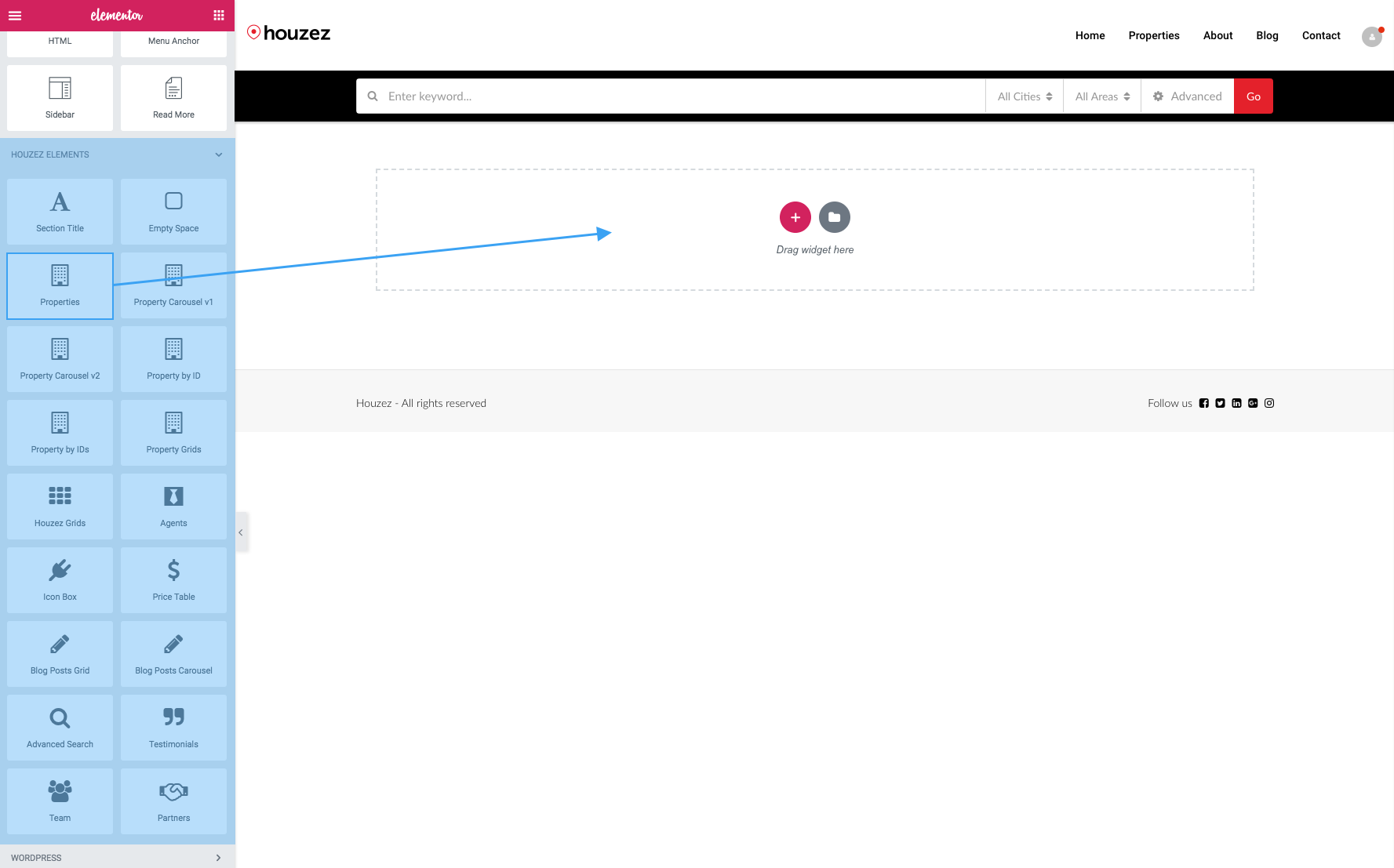Select the Sidebar widget
Viewport: 1394px width, 868px height.
[x=60, y=98]
